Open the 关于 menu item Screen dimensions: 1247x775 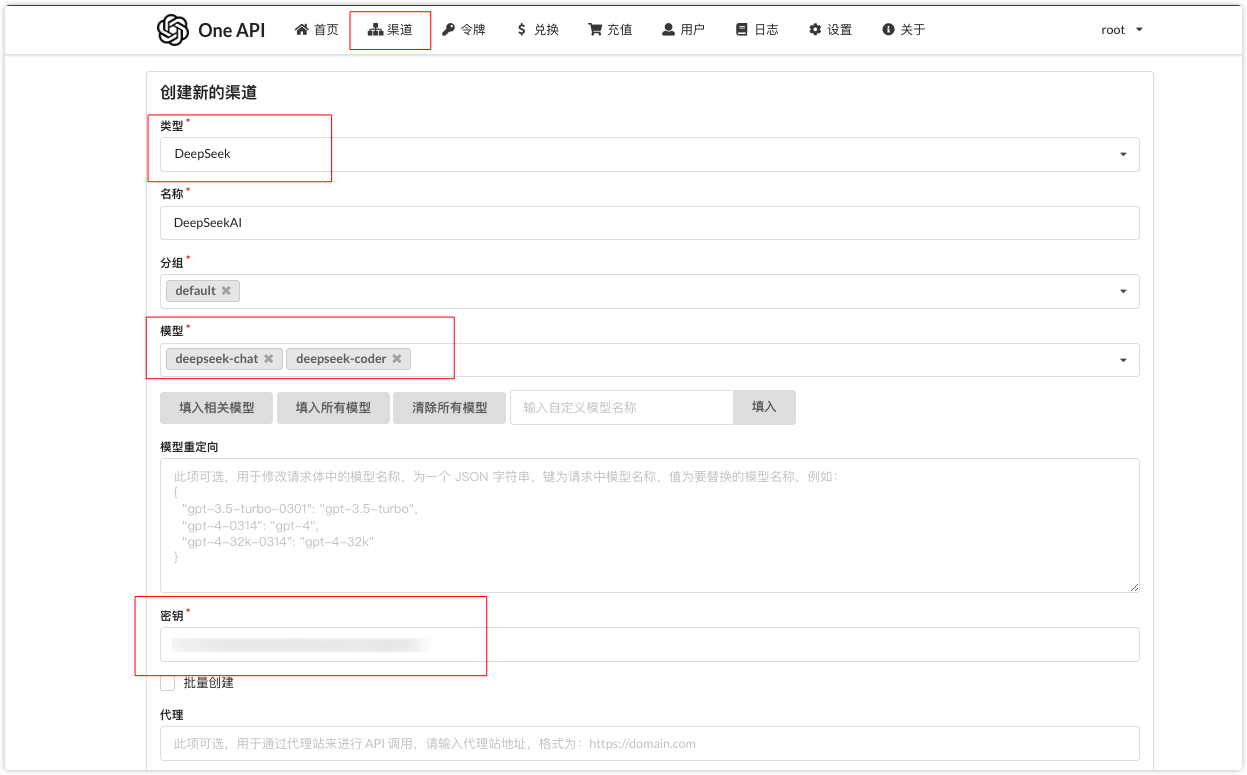pos(904,30)
